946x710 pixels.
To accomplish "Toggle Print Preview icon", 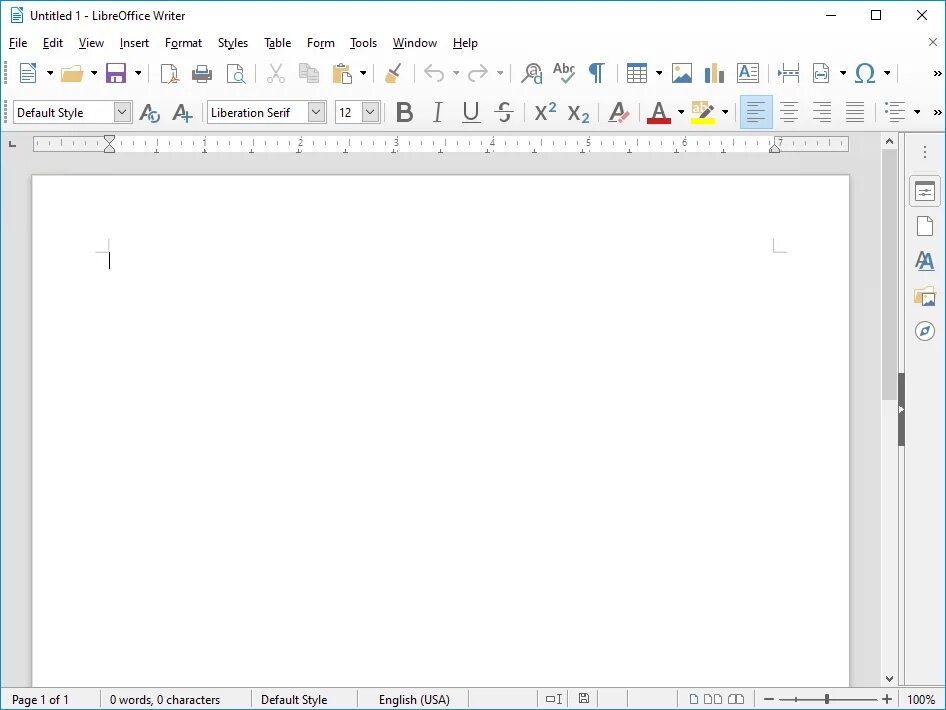I will coord(235,73).
